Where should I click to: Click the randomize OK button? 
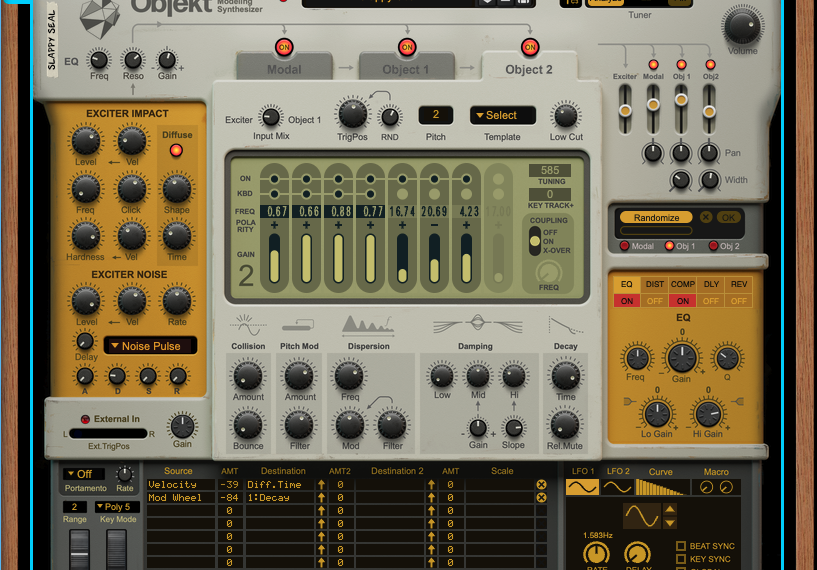(728, 217)
